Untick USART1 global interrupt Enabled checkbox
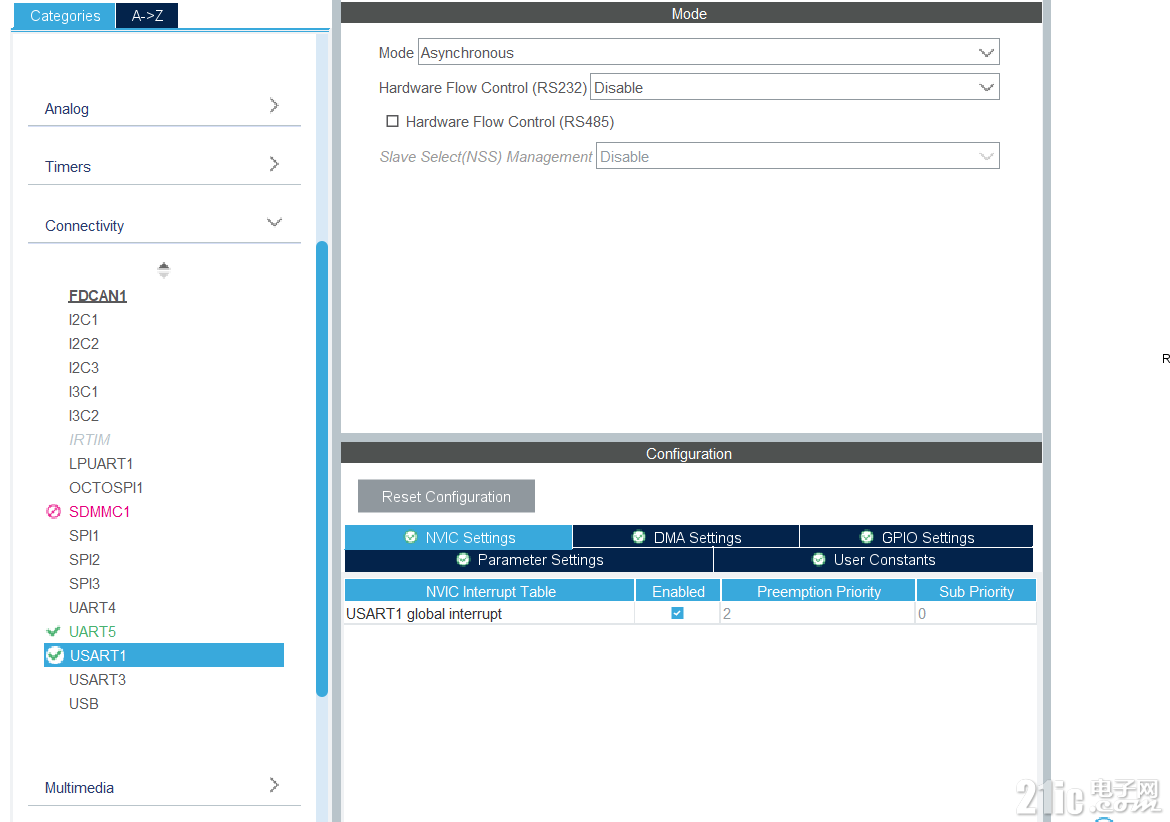This screenshot has height=822, width=1170. click(678, 613)
